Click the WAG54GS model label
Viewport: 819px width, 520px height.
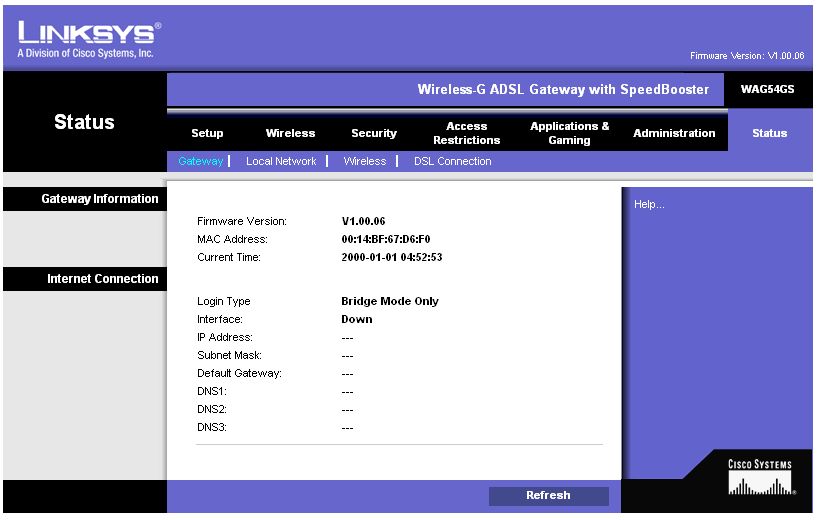coord(767,89)
